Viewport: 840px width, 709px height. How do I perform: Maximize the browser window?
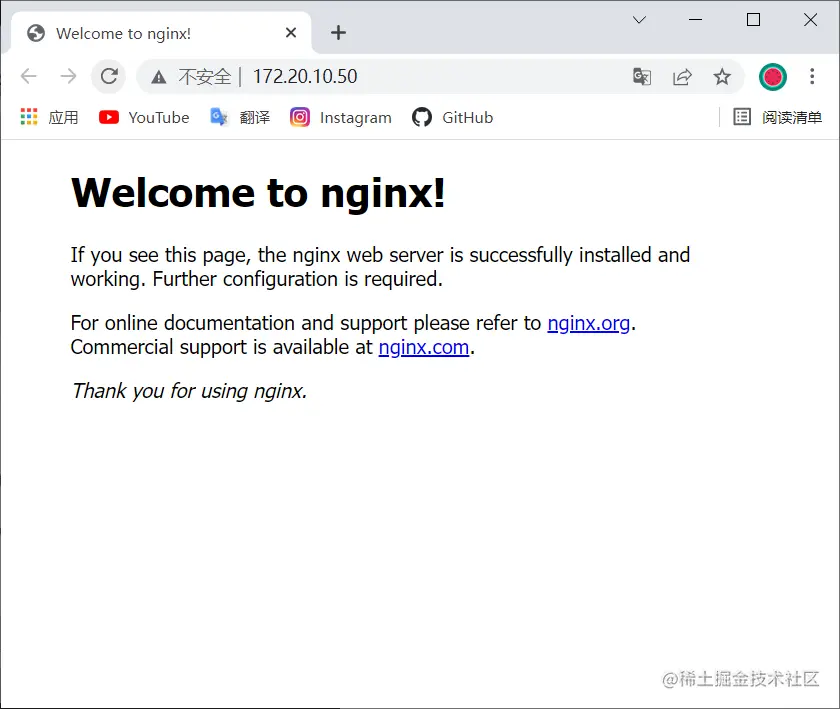point(753,20)
